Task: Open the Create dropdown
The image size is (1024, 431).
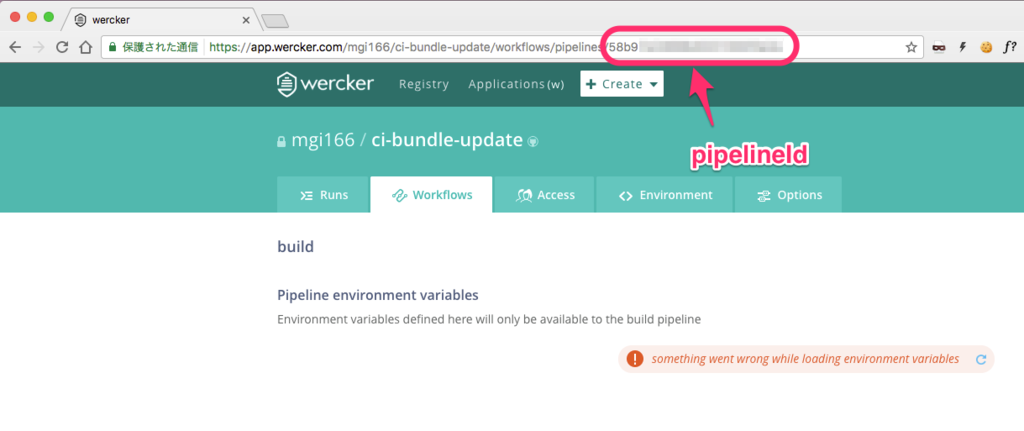Action: [622, 84]
